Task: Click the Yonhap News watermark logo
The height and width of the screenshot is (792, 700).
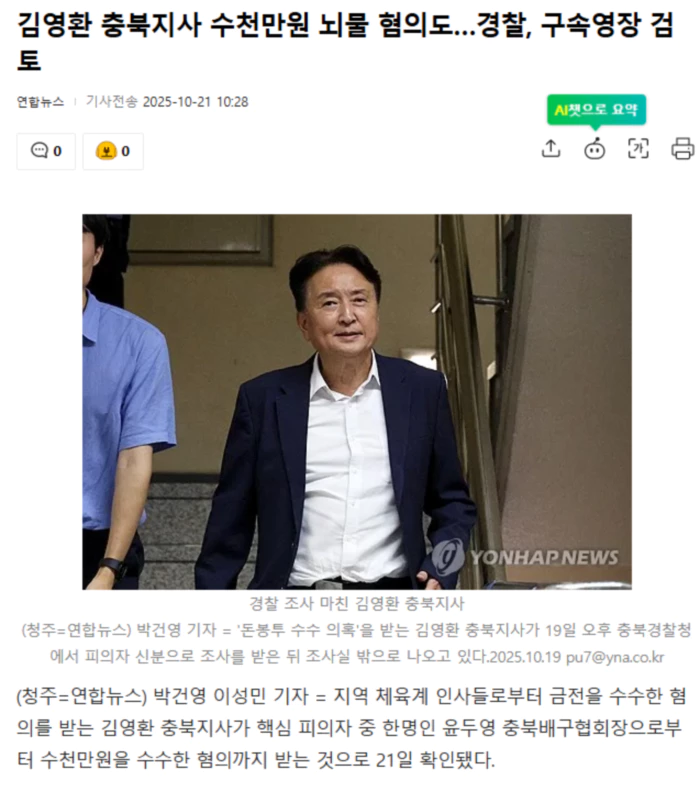Action: pyautogui.click(x=525, y=556)
